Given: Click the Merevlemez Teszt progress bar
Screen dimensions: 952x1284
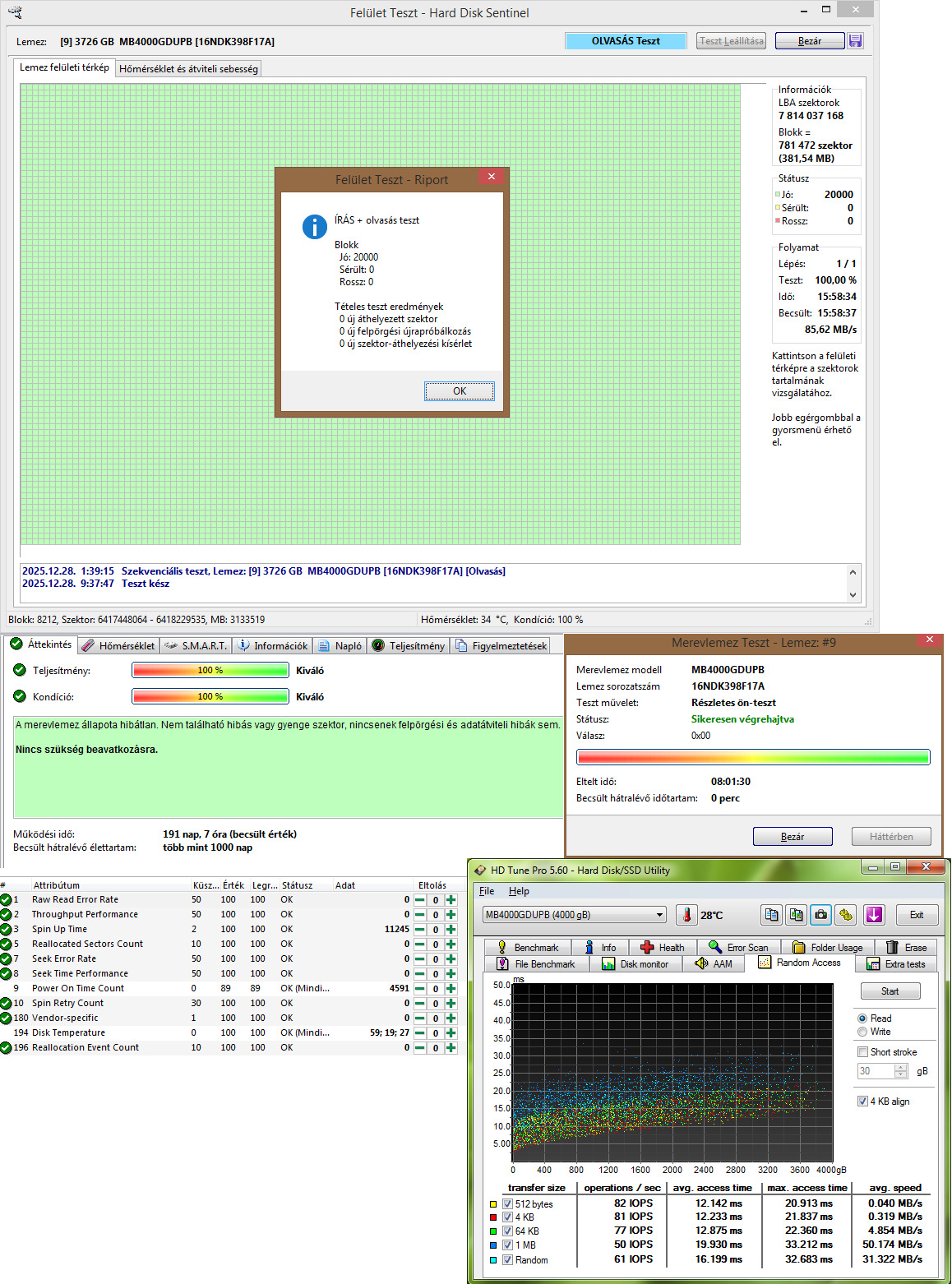Looking at the screenshot, I should [753, 757].
